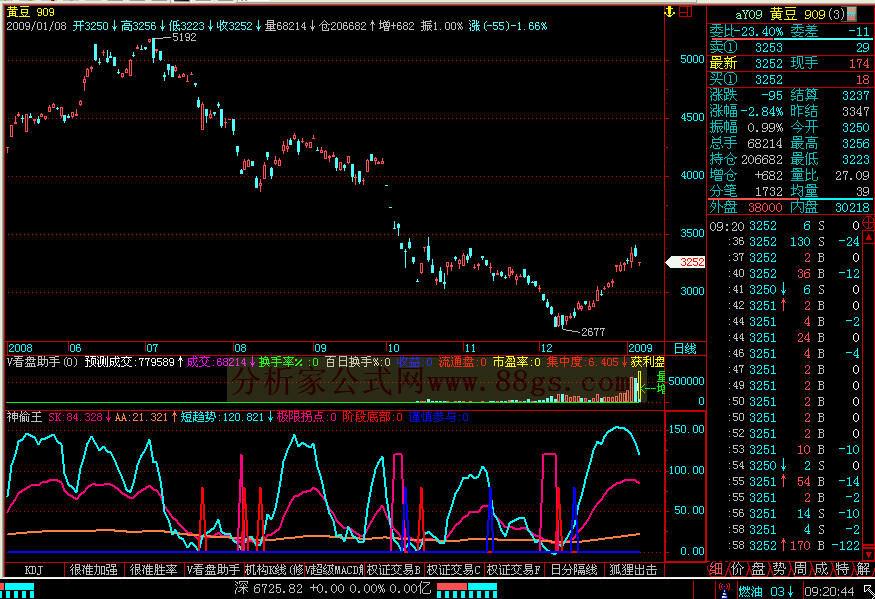Switch to the 权证交易F tab
Image resolution: width=875 pixels, height=599 pixels.
(x=513, y=570)
